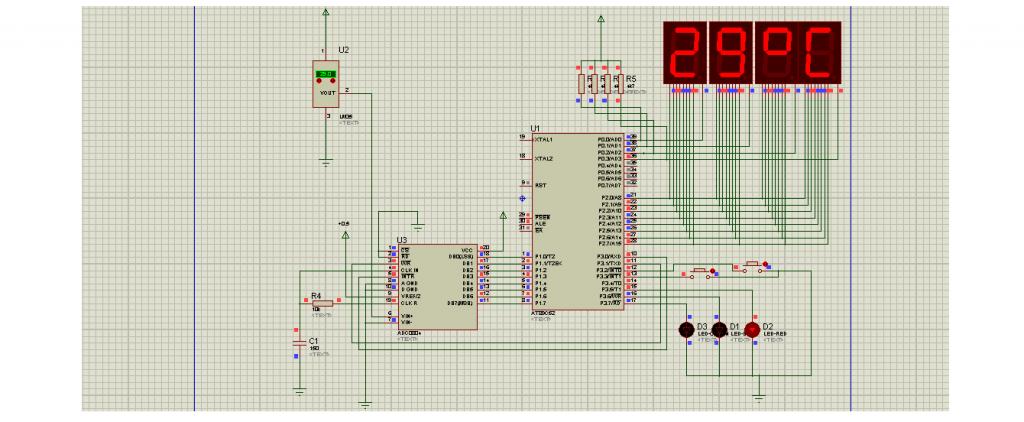This screenshot has width=1024, height=422.
Task: Click the XTAL2 pin label on U1
Action: pos(544,159)
